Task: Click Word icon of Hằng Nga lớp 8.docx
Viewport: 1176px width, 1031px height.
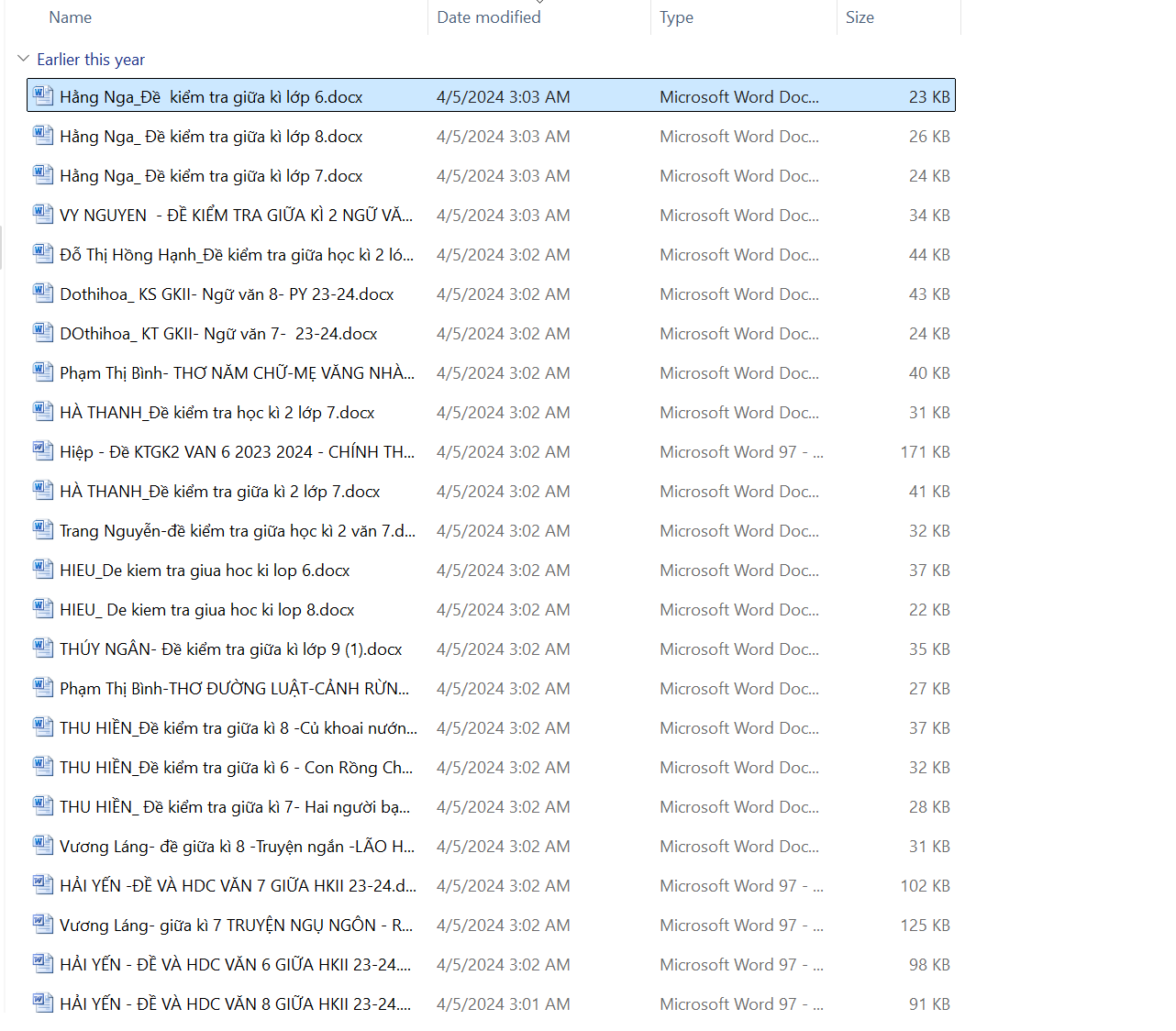Action: (x=43, y=135)
